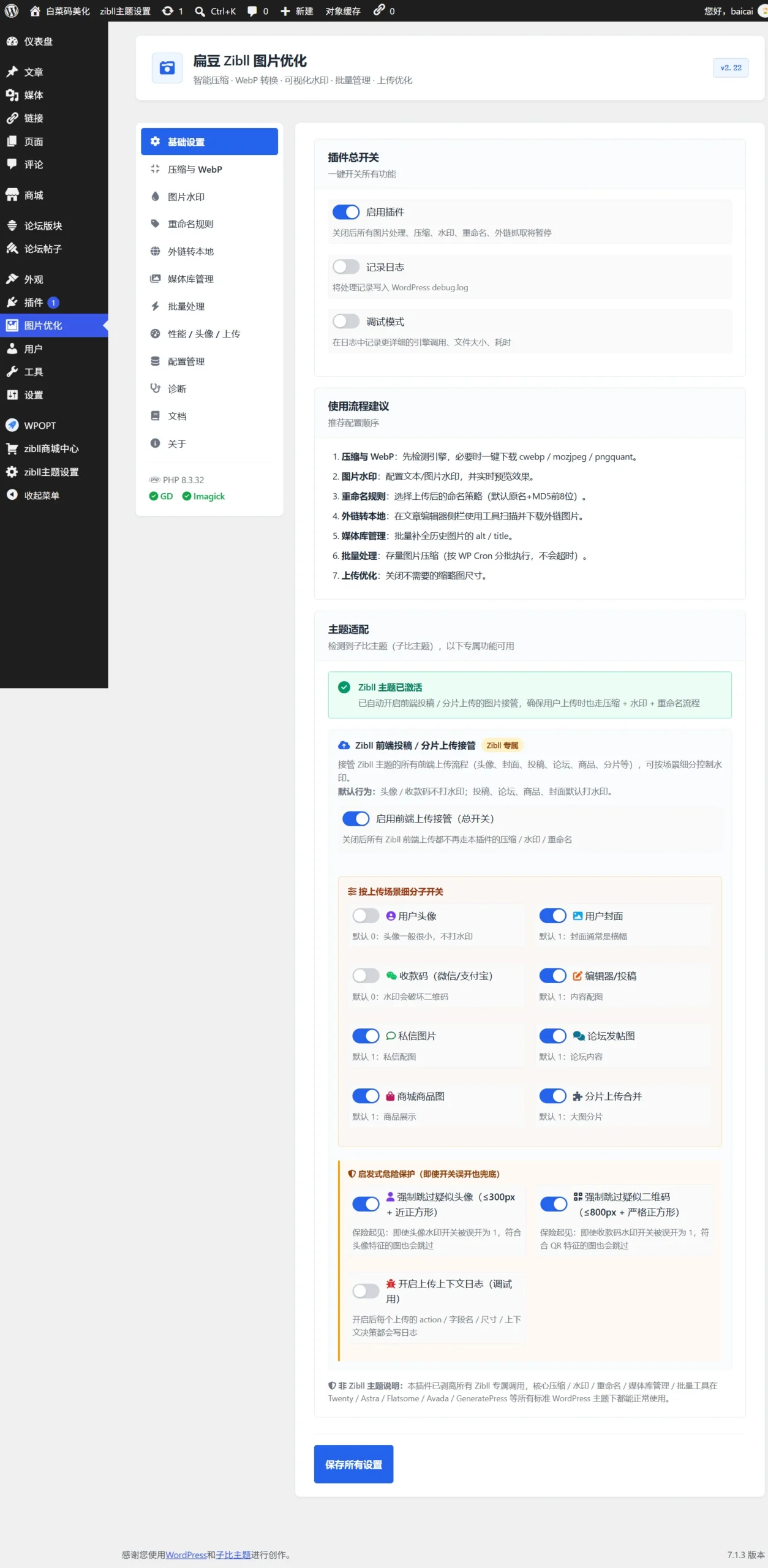Open the 压缩与 WebP tab
The image size is (768, 1568).
point(209,169)
